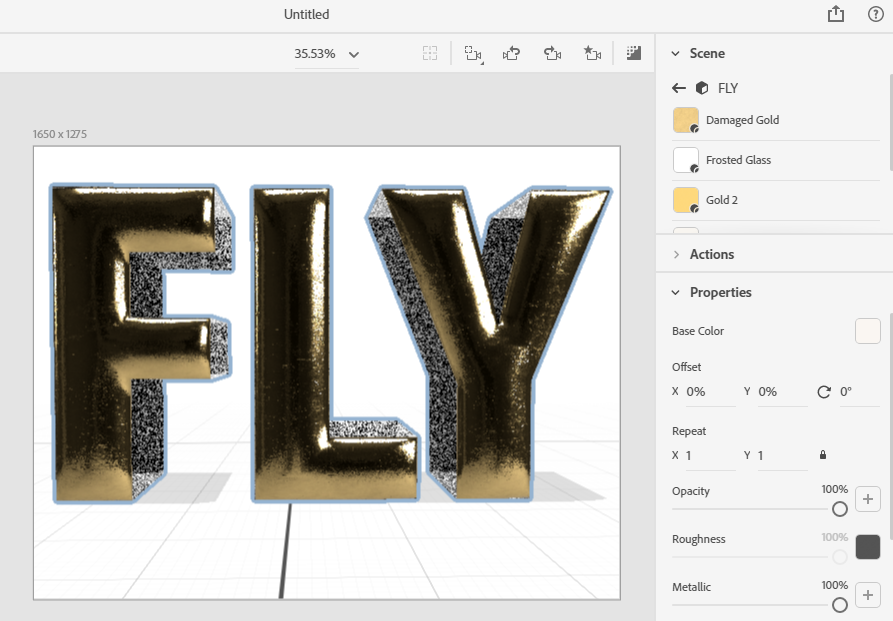Open the help question mark icon
893x621 pixels.
875,14
